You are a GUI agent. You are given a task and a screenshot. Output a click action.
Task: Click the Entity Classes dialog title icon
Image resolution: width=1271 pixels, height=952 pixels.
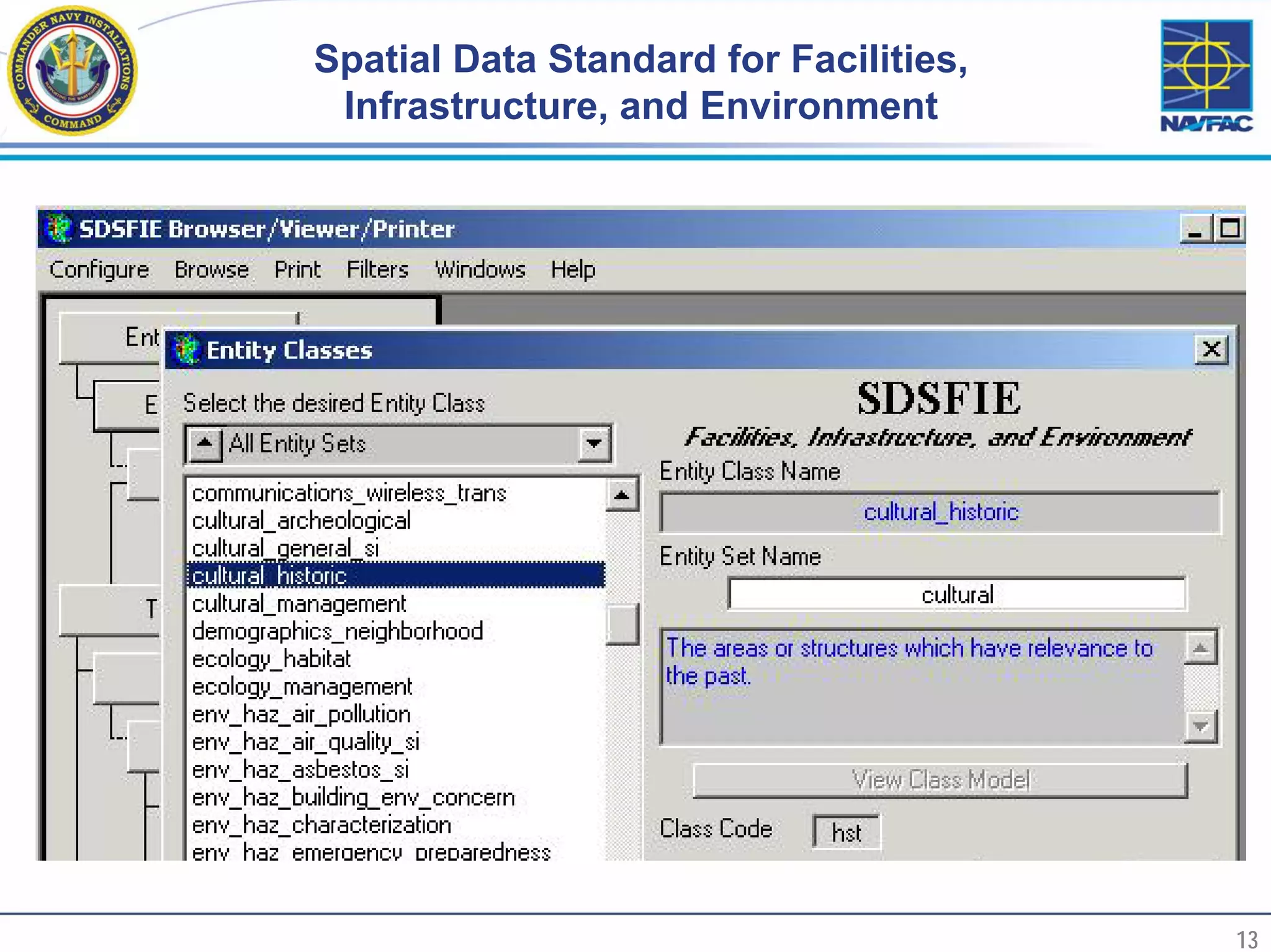pos(186,350)
